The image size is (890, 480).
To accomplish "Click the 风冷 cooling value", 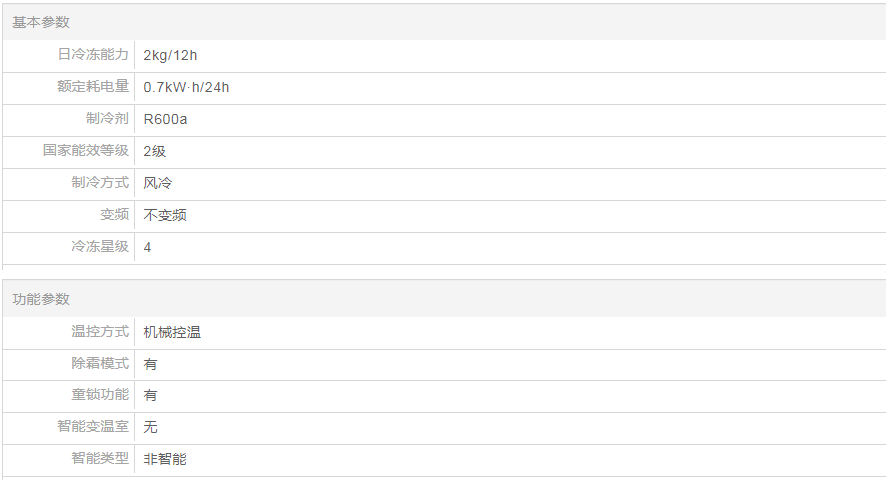I will 158,183.
